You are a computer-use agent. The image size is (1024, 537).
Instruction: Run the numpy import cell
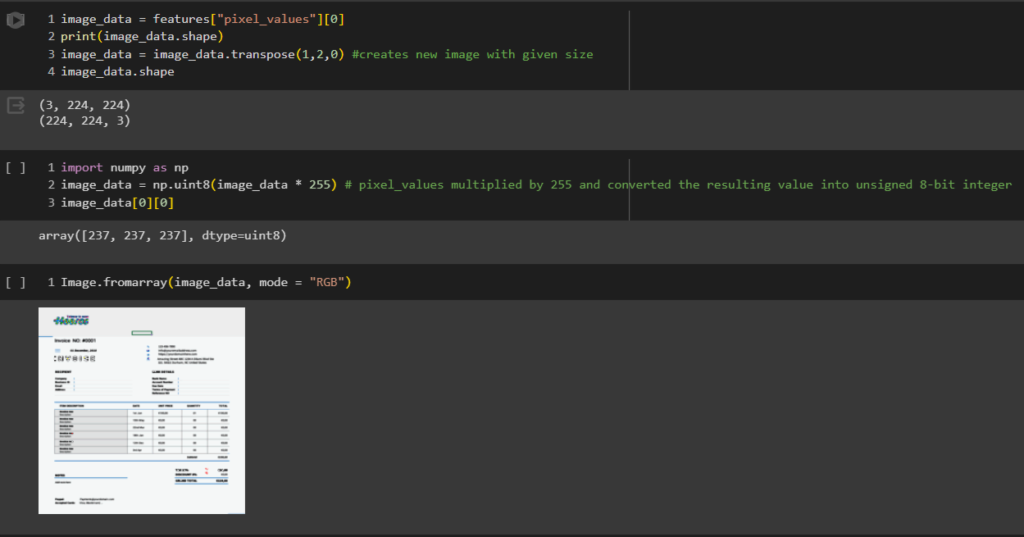16,168
